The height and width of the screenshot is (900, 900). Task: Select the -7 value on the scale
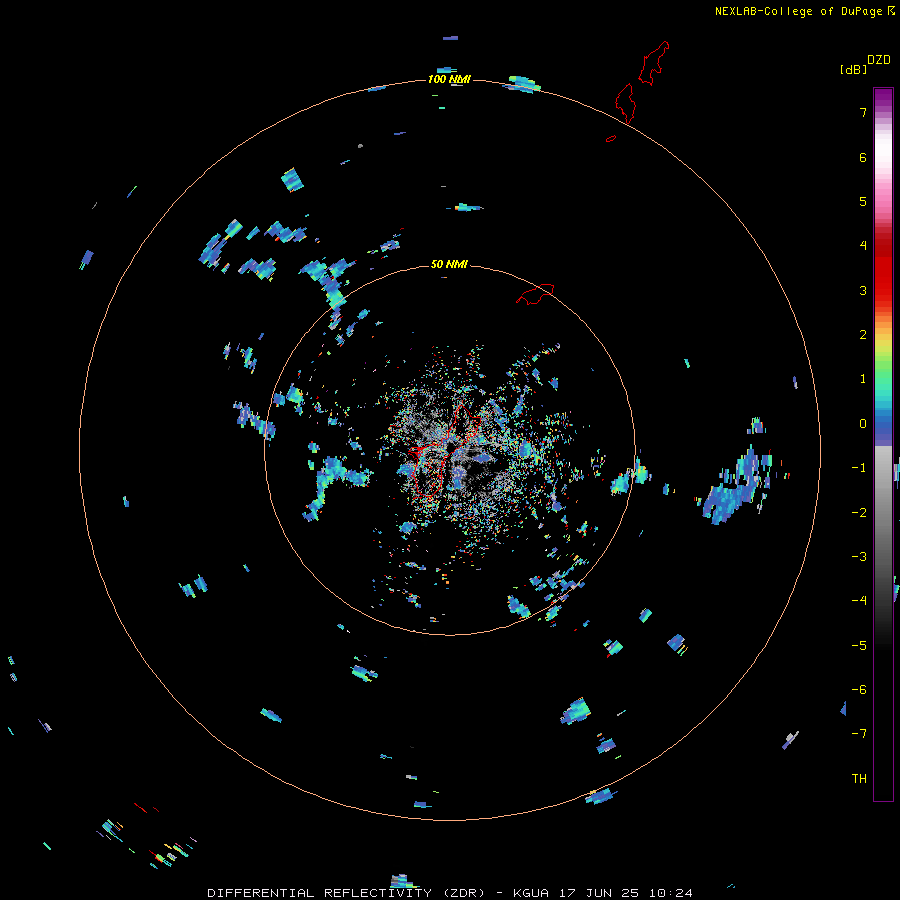click(x=859, y=734)
